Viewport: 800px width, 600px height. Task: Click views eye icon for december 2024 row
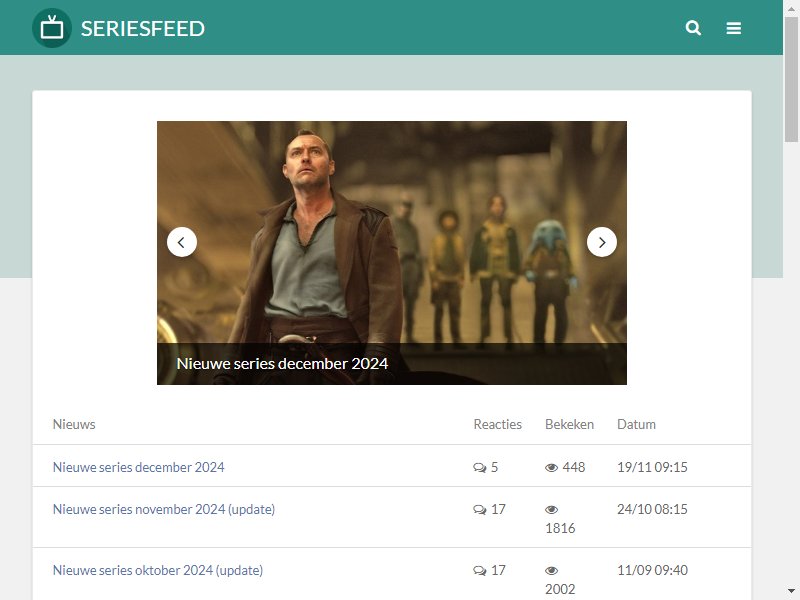click(552, 468)
